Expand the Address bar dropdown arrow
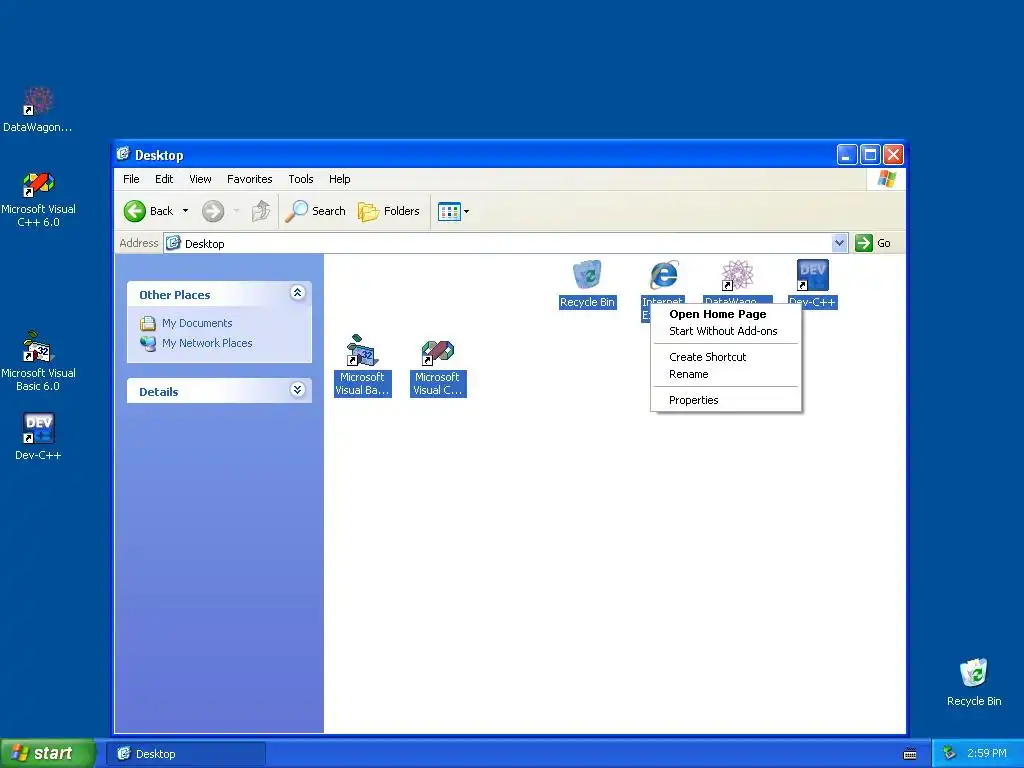The height and width of the screenshot is (768, 1024). click(839, 243)
